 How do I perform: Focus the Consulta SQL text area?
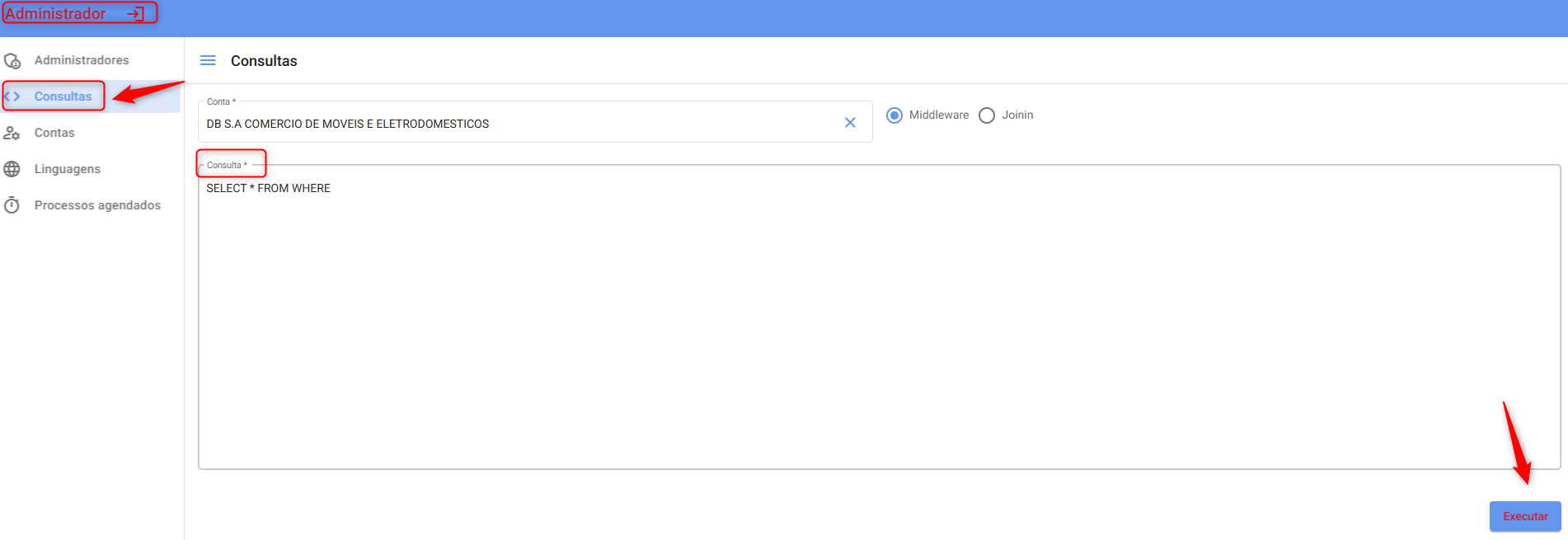point(879,322)
